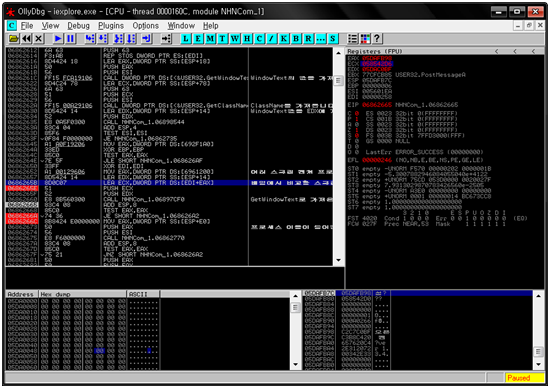Open Patches window with slash button
Image resolution: width=550 pixels, height=388 pixels.
point(271,39)
